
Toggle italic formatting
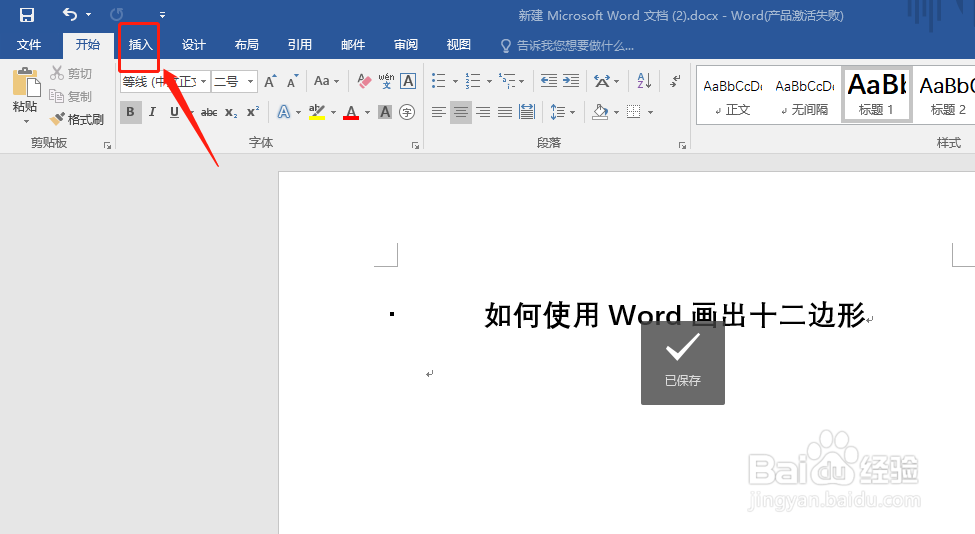tap(152, 112)
